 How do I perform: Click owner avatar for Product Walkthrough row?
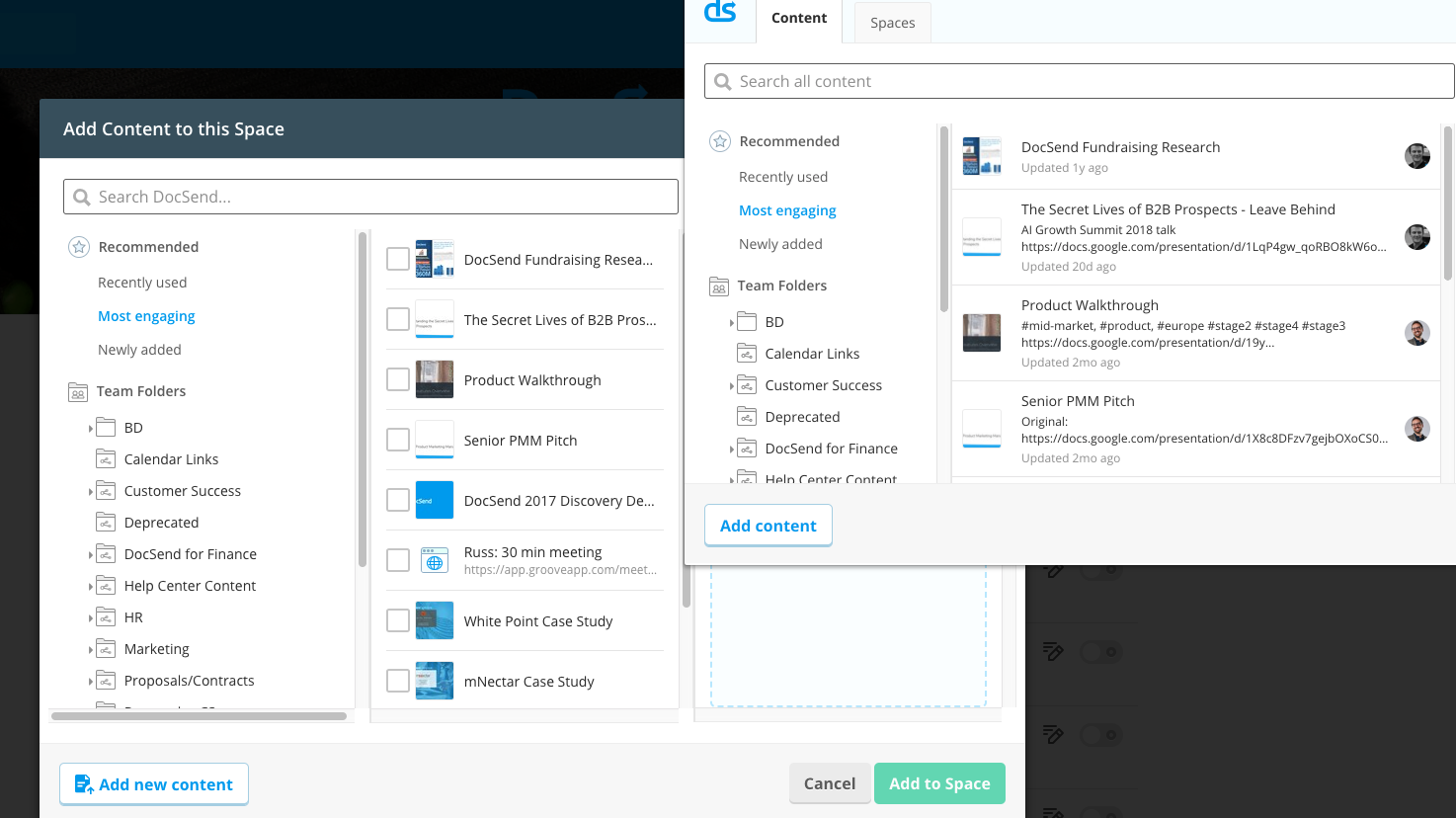(1417, 333)
